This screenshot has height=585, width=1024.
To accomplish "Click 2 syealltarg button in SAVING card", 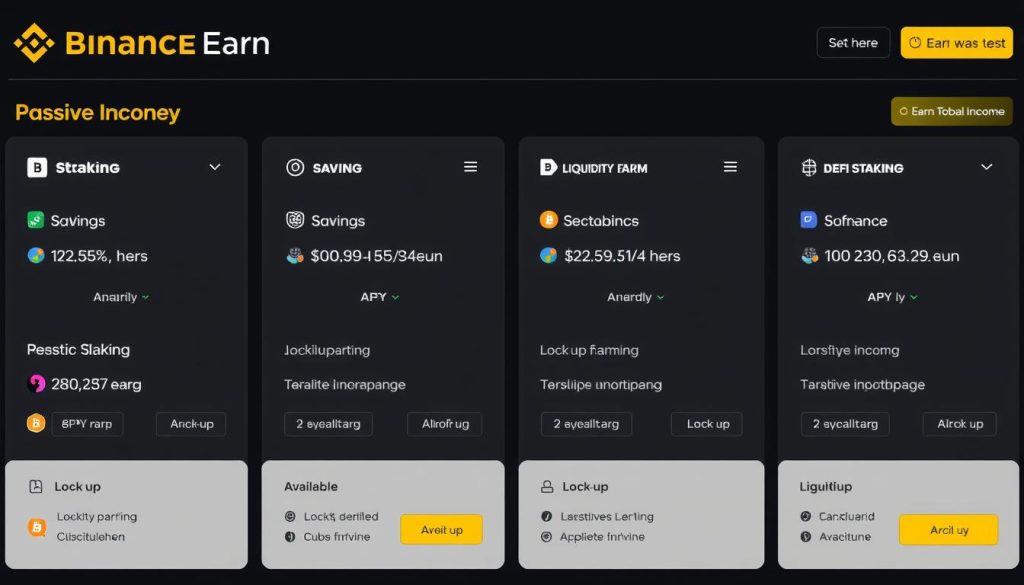I will [x=328, y=424].
